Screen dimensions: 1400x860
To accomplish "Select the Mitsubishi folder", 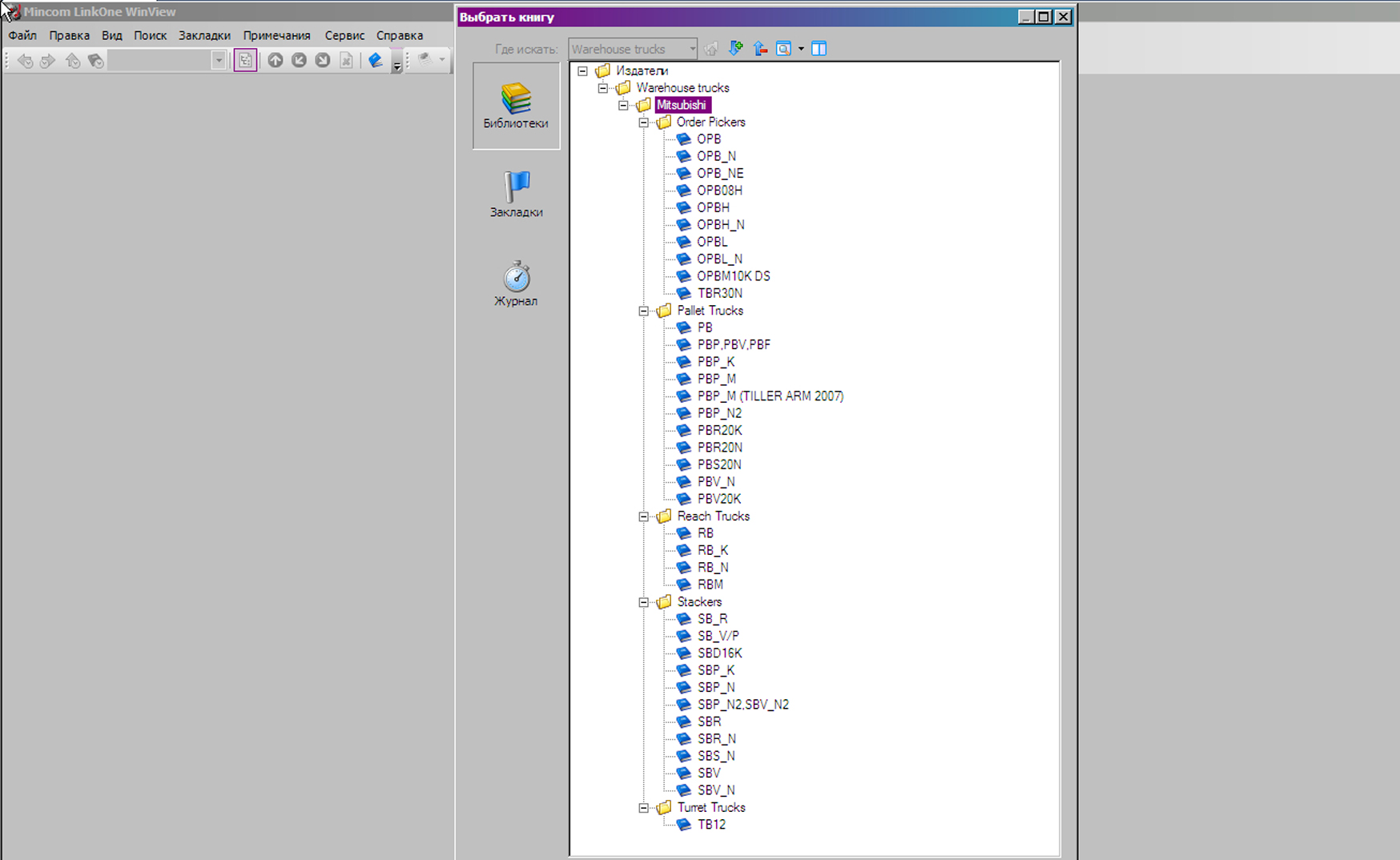I will (x=681, y=105).
